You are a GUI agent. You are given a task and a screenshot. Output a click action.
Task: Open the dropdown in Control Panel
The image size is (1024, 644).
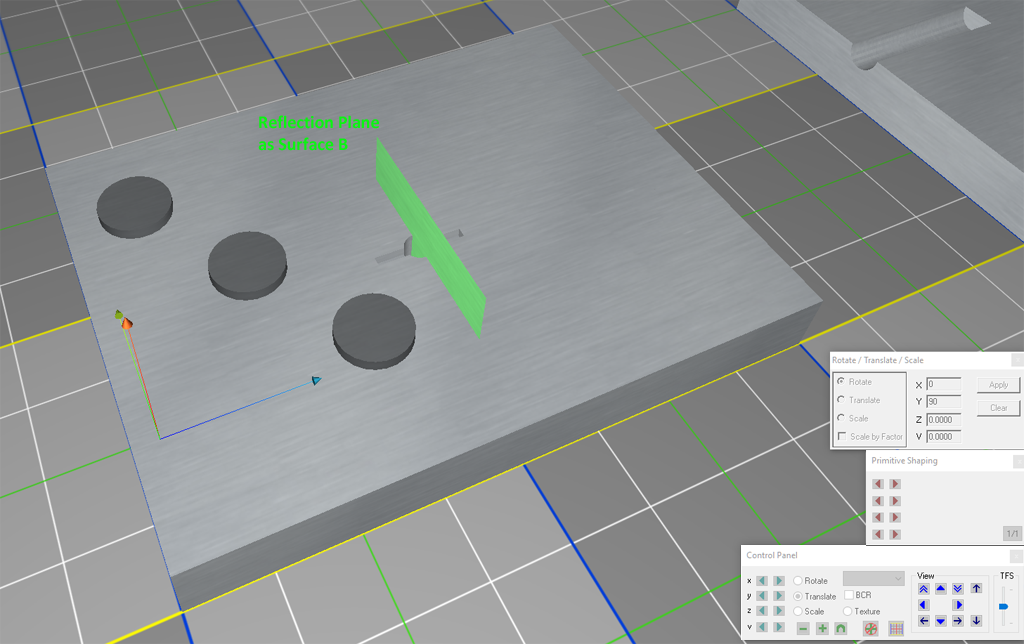(x=873, y=579)
